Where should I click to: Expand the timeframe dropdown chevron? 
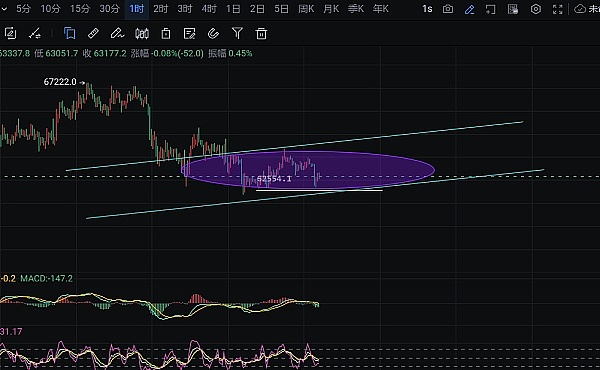coord(4,8)
